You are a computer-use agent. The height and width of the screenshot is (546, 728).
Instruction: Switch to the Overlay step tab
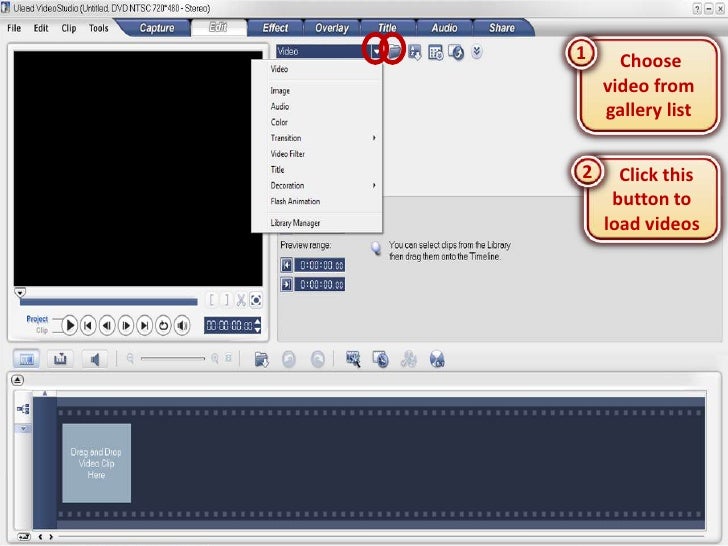(332, 28)
